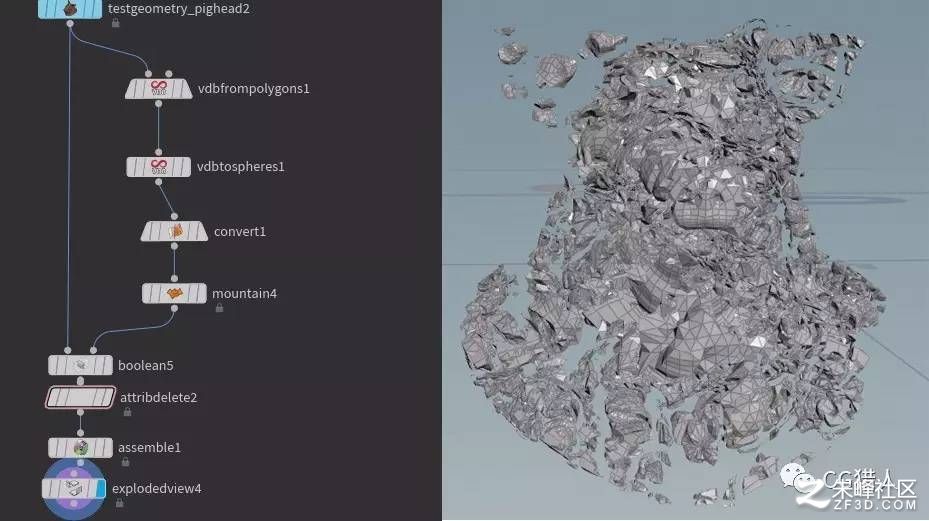This screenshot has height=521, width=929.
Task: Click the output connector below convert1
Action: 174,245
